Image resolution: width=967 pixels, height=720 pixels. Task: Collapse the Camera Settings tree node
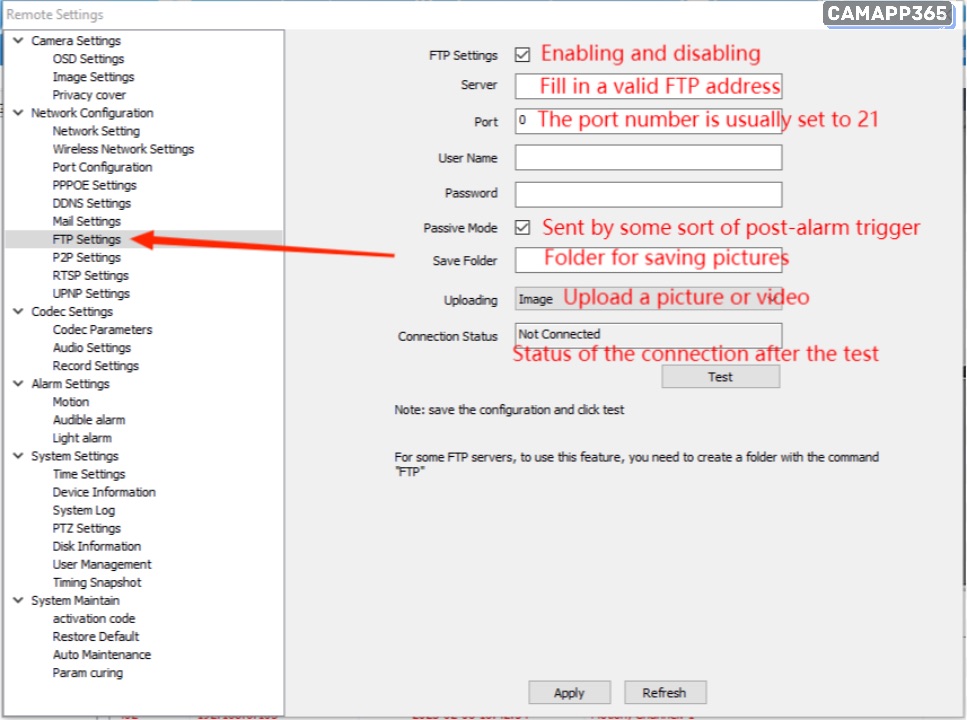(x=19, y=41)
